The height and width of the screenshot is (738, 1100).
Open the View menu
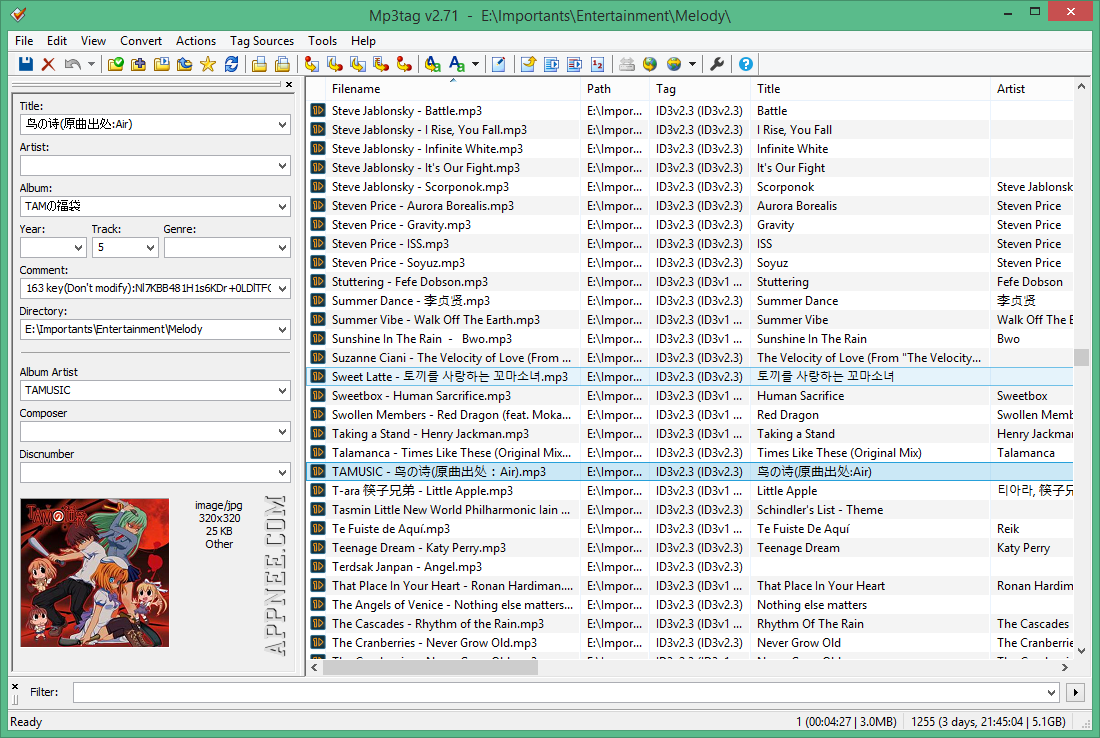point(93,41)
